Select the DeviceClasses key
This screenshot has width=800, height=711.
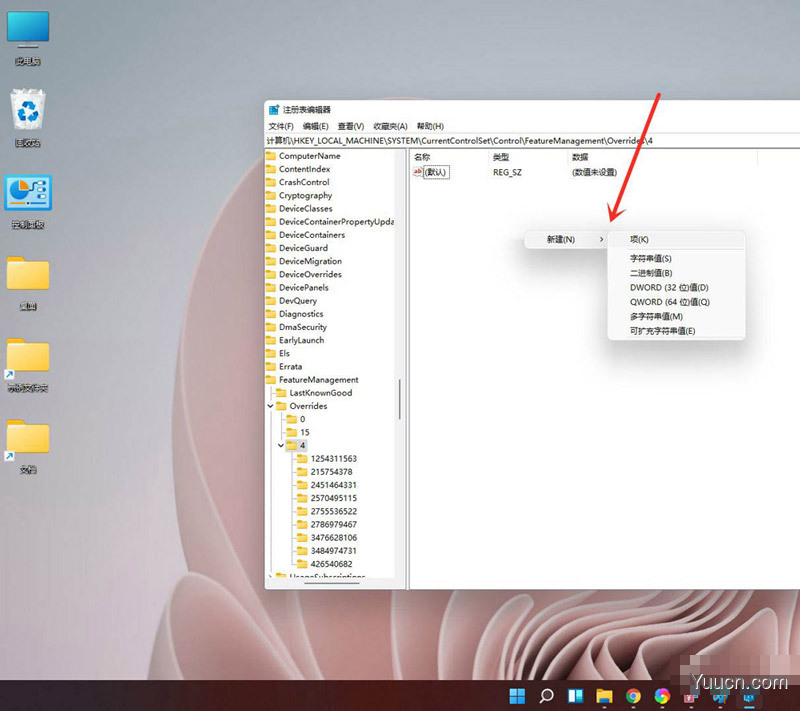(306, 209)
